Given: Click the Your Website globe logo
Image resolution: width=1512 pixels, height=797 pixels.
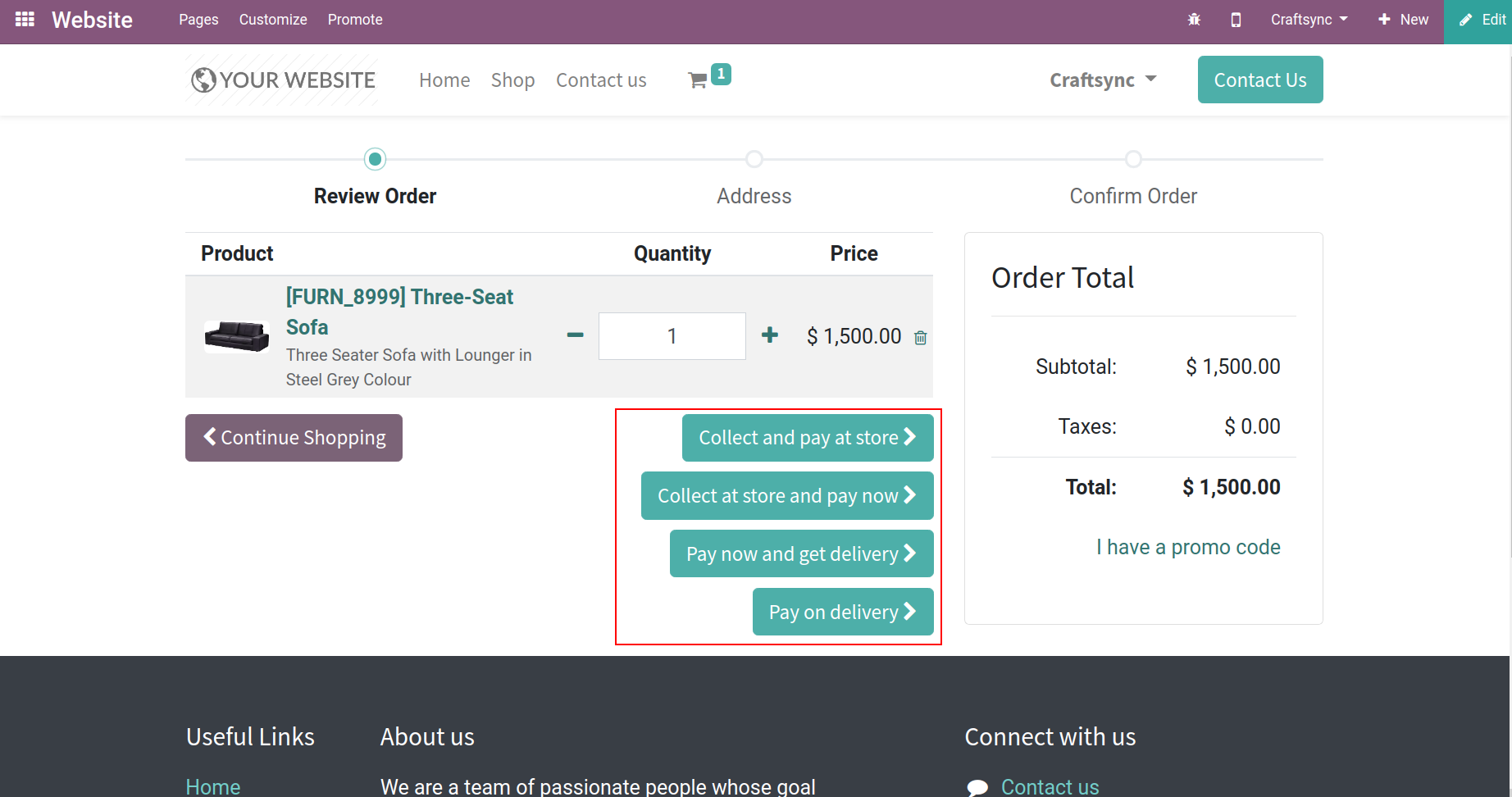Looking at the screenshot, I should (283, 80).
